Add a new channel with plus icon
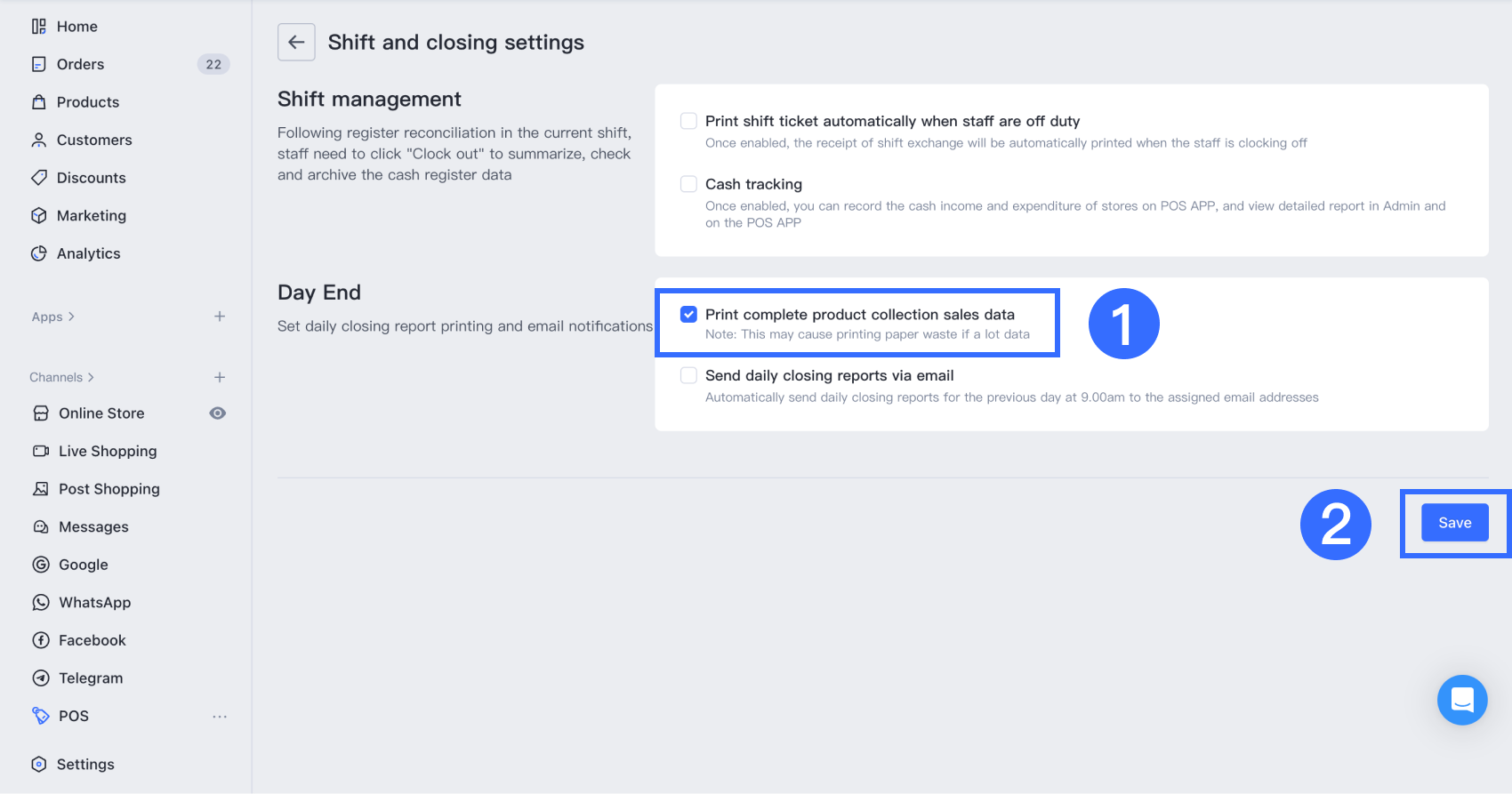This screenshot has width=1512, height=794. 220,377
